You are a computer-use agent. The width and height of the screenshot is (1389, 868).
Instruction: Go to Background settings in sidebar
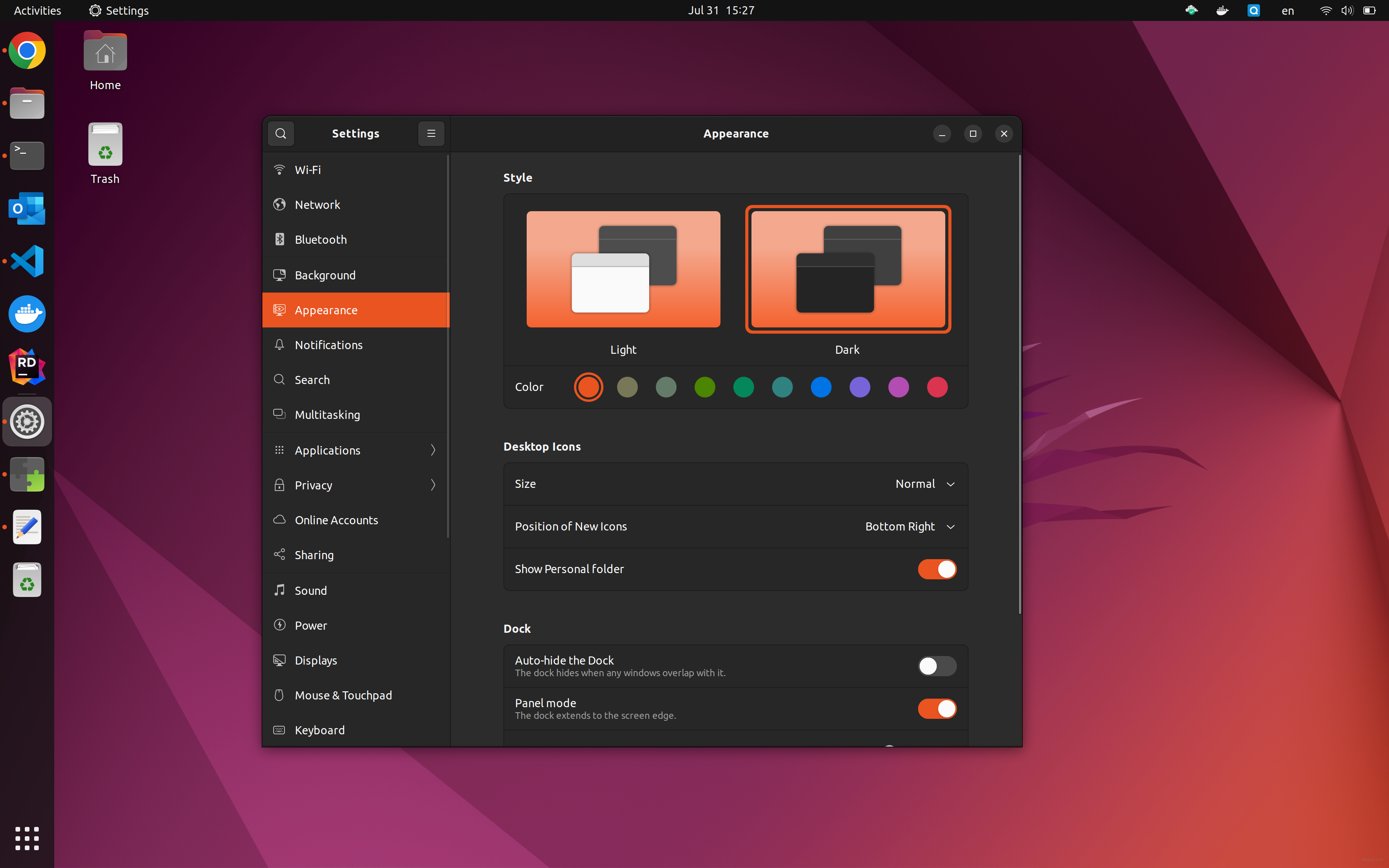click(x=325, y=275)
